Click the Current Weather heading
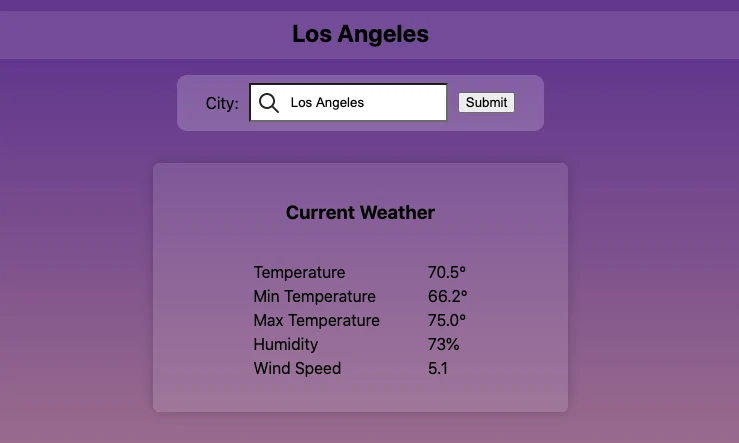739x443 pixels. pyautogui.click(x=361, y=213)
